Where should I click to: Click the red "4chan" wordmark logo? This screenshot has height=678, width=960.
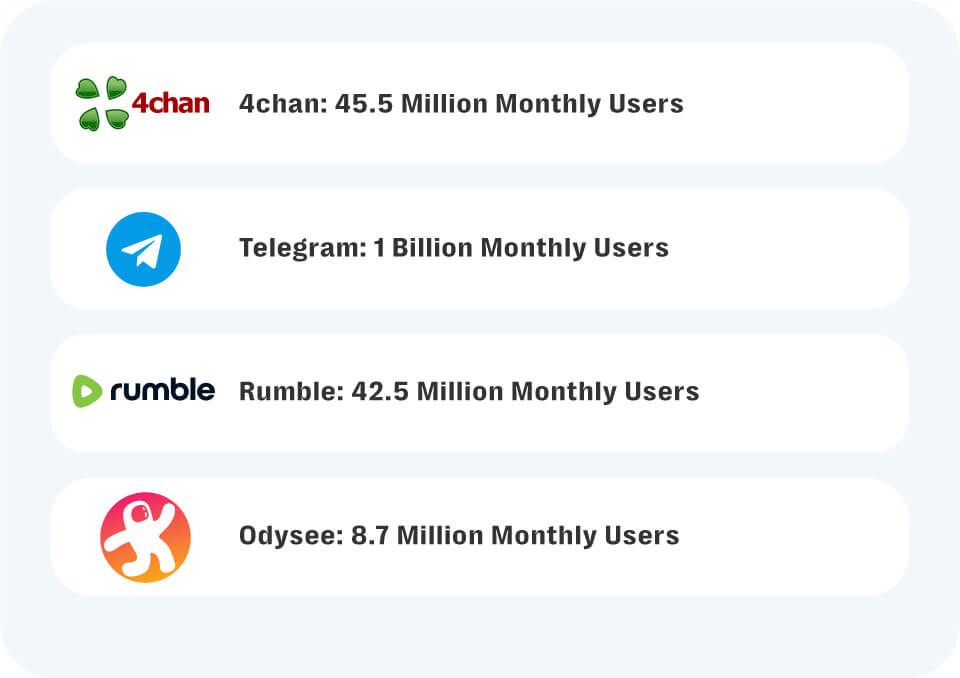coord(171,102)
